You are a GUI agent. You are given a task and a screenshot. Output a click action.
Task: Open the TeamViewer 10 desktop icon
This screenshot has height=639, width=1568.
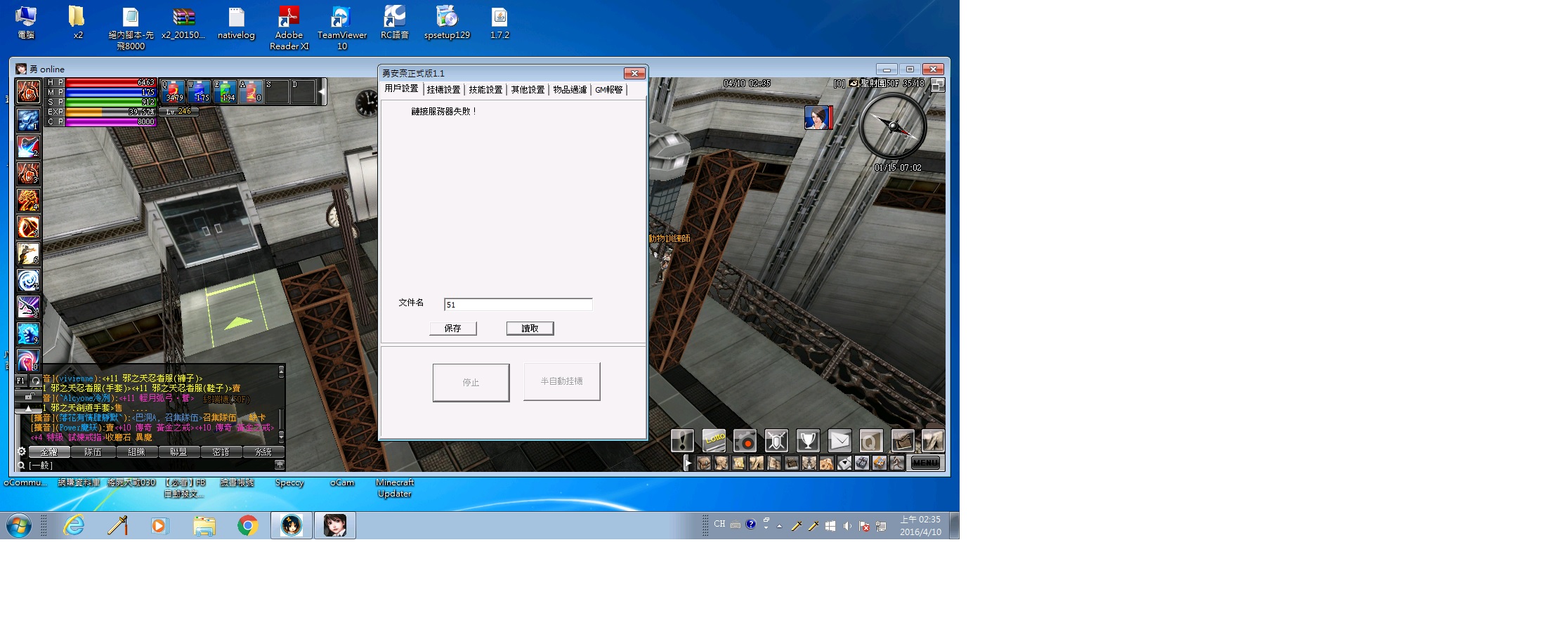tap(342, 28)
